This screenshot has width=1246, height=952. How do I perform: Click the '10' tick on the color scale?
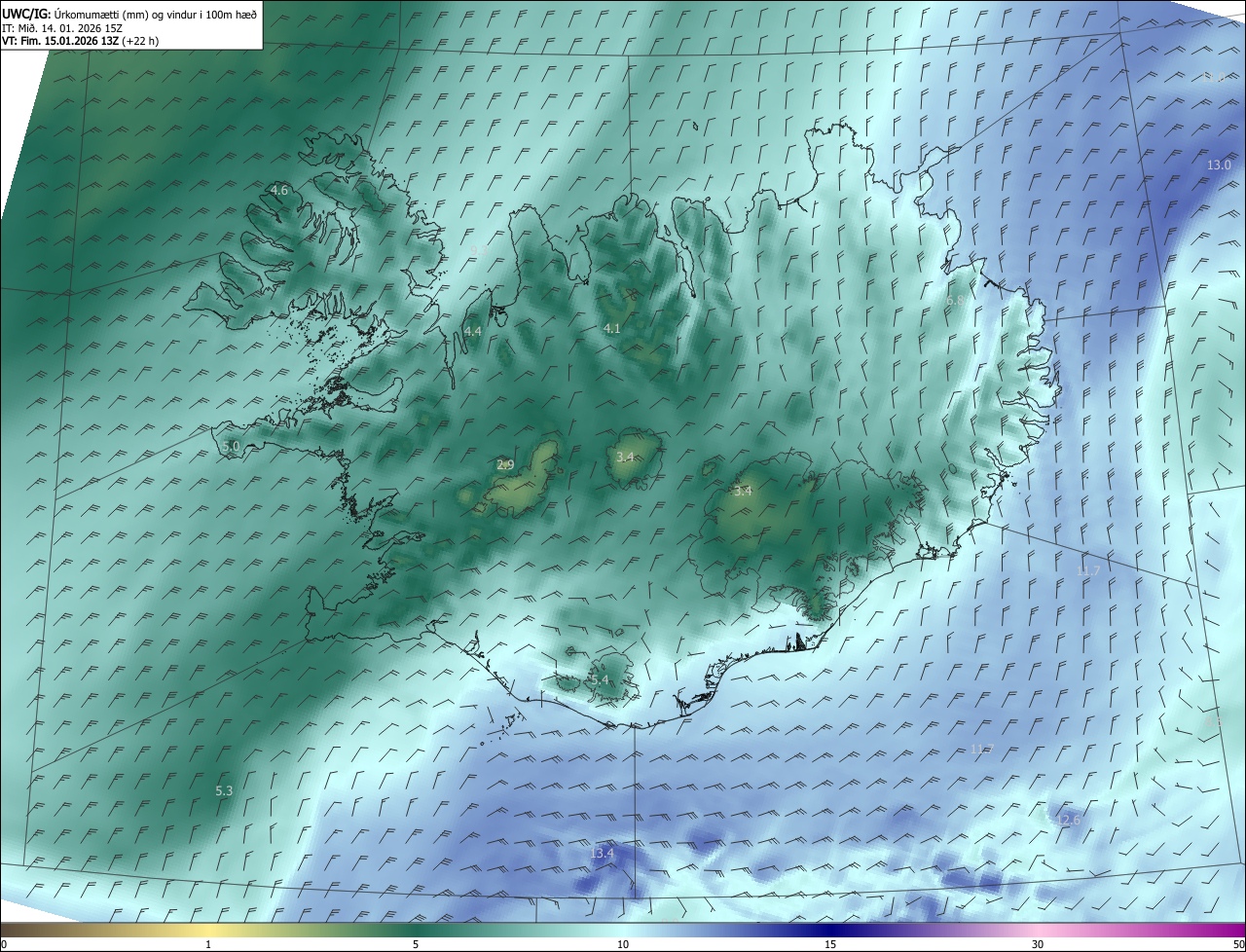point(623,945)
